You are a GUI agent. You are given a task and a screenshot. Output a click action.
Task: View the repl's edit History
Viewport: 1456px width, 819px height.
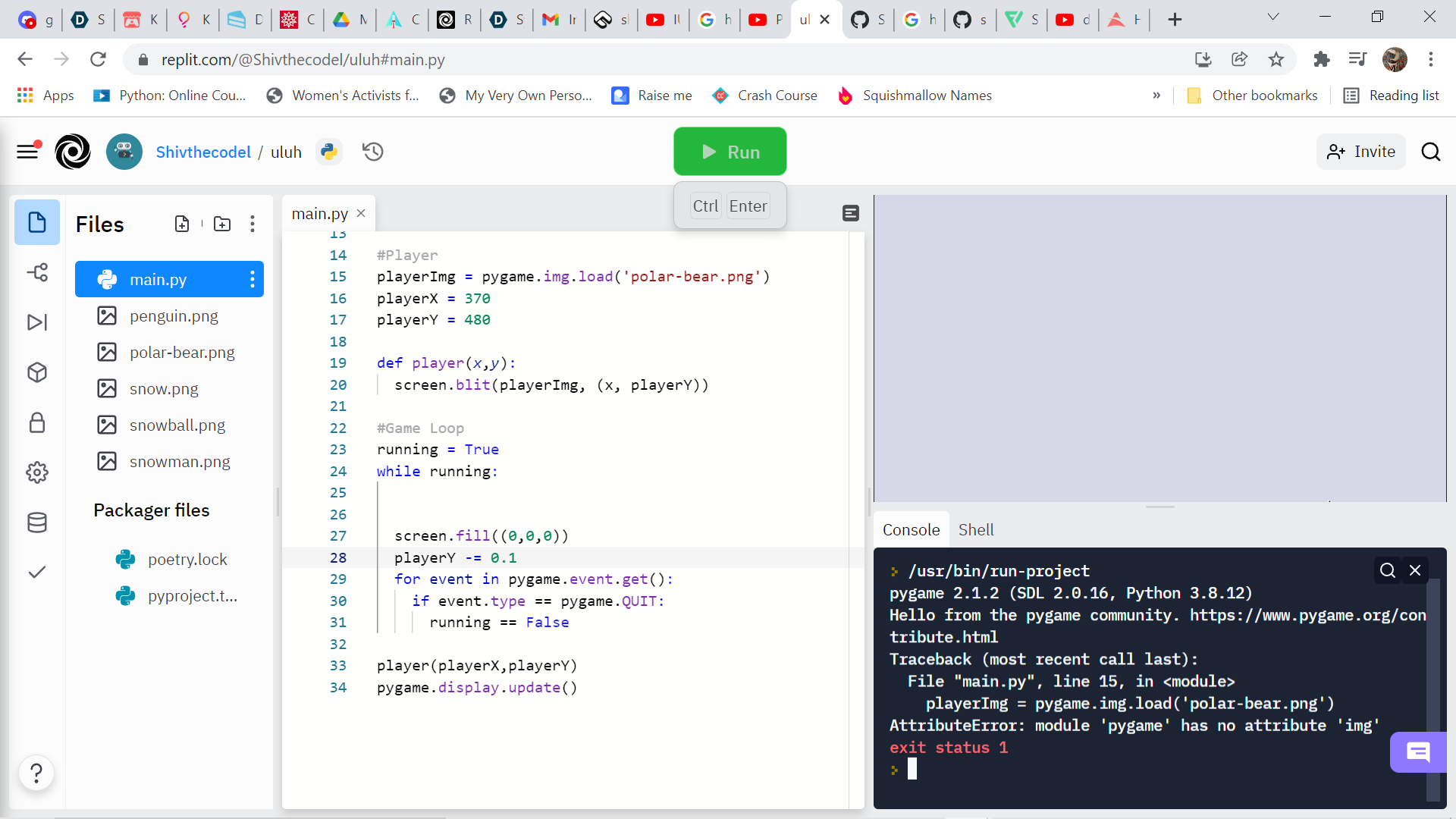372,152
